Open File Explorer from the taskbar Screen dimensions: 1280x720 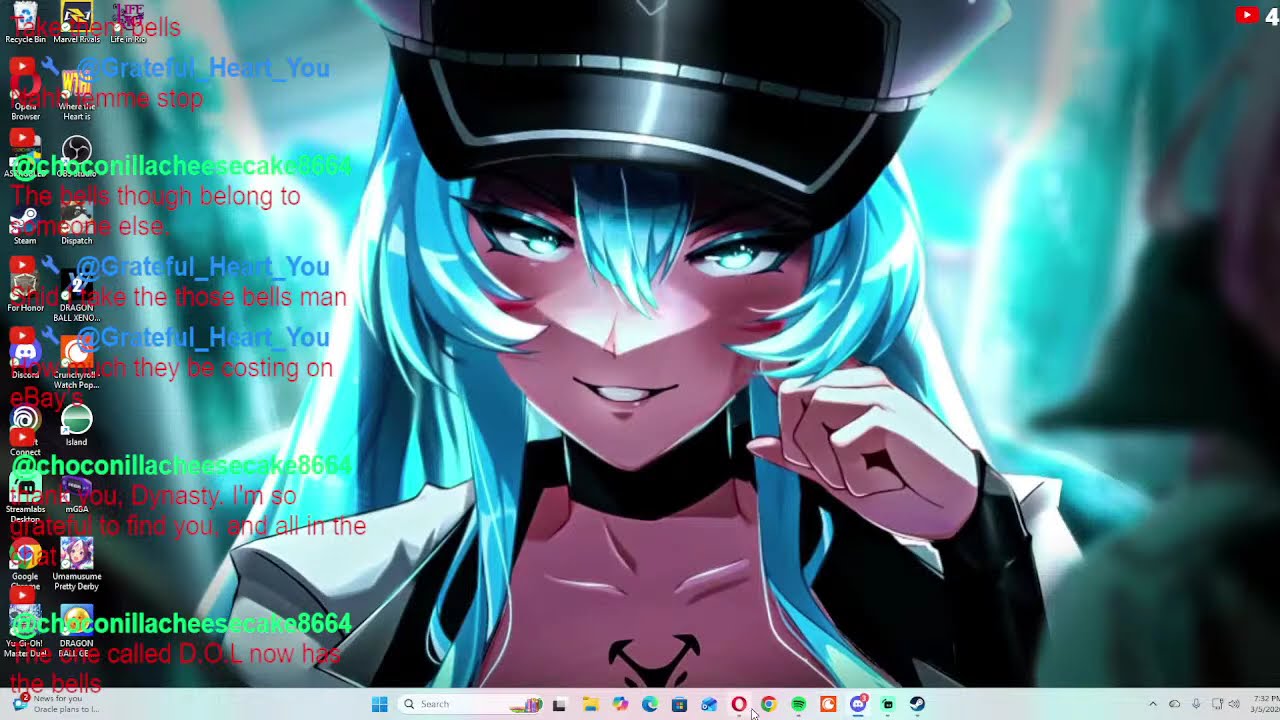(x=590, y=704)
